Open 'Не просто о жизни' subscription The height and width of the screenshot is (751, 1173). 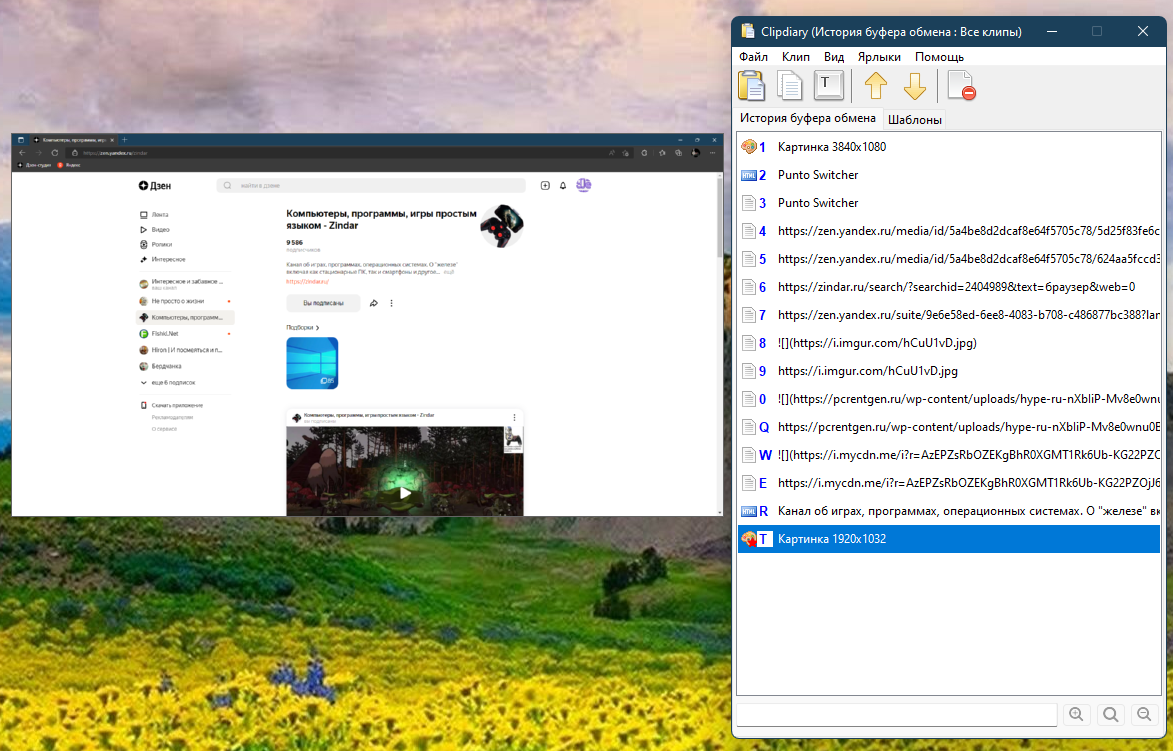pos(186,301)
